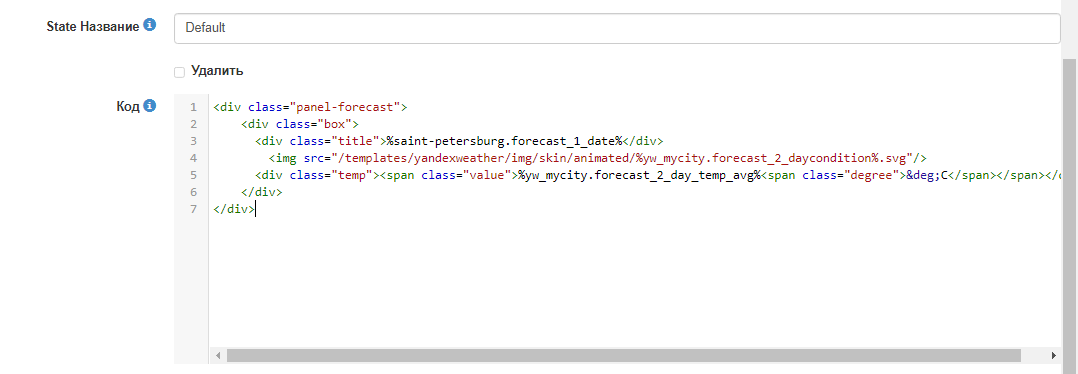Place cursor in the "panel-forecast" class value
The height and width of the screenshot is (374, 1078).
coord(345,107)
